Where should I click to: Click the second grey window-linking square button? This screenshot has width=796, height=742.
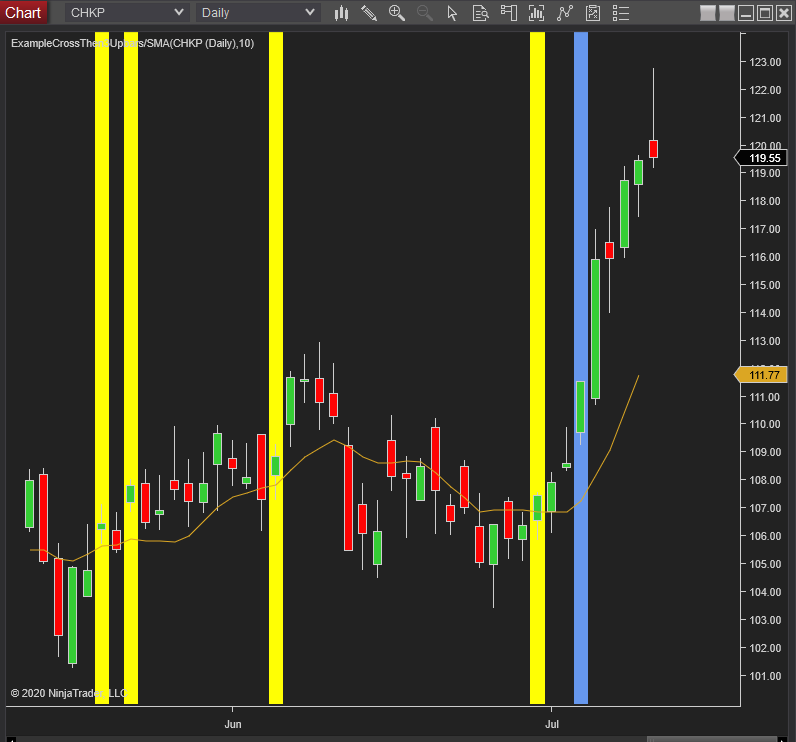tap(726, 13)
